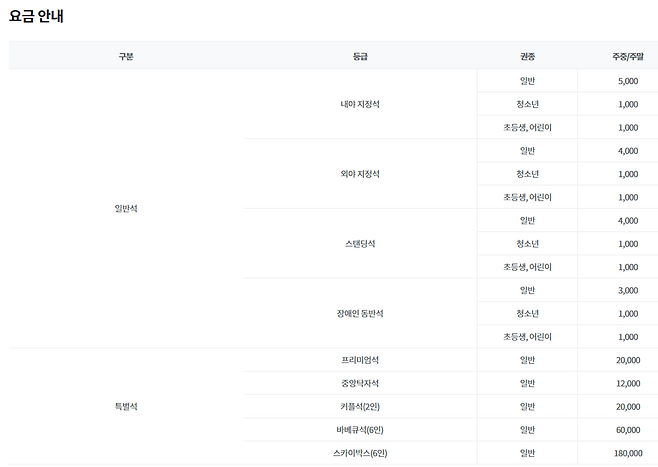This screenshot has width=658, height=467.
Task: Click the 외야 지정석 grade cell
Action: [x=360, y=174]
